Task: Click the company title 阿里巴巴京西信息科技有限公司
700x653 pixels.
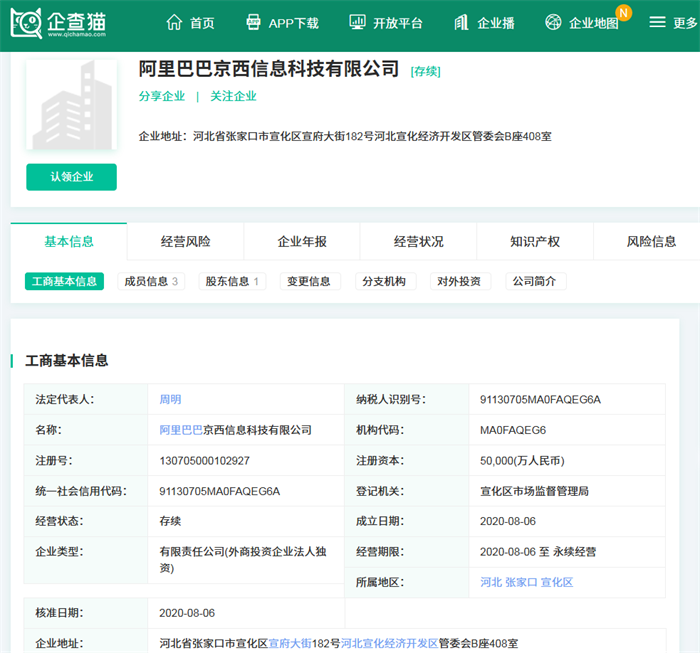Action: pyautogui.click(x=269, y=69)
